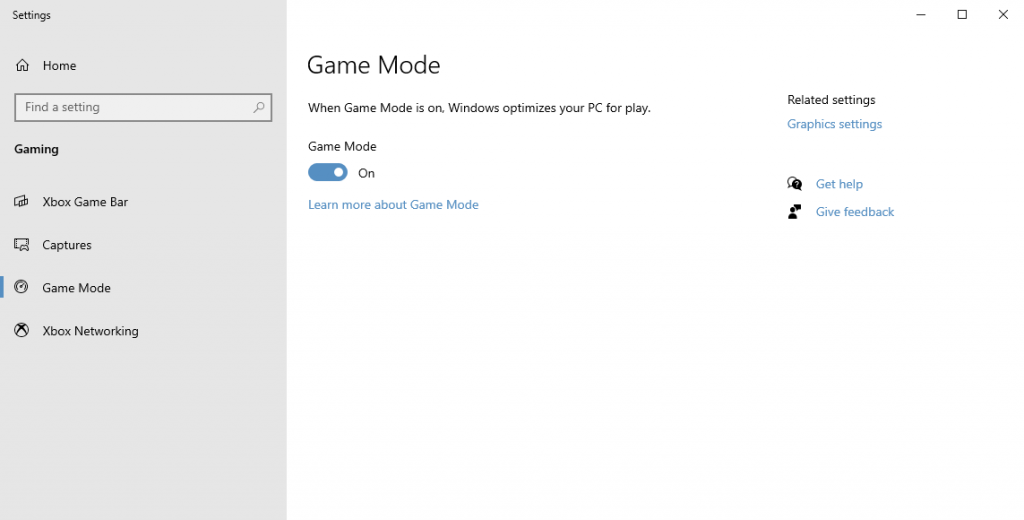
Task: Switch to the Captures settings page
Action: (67, 245)
